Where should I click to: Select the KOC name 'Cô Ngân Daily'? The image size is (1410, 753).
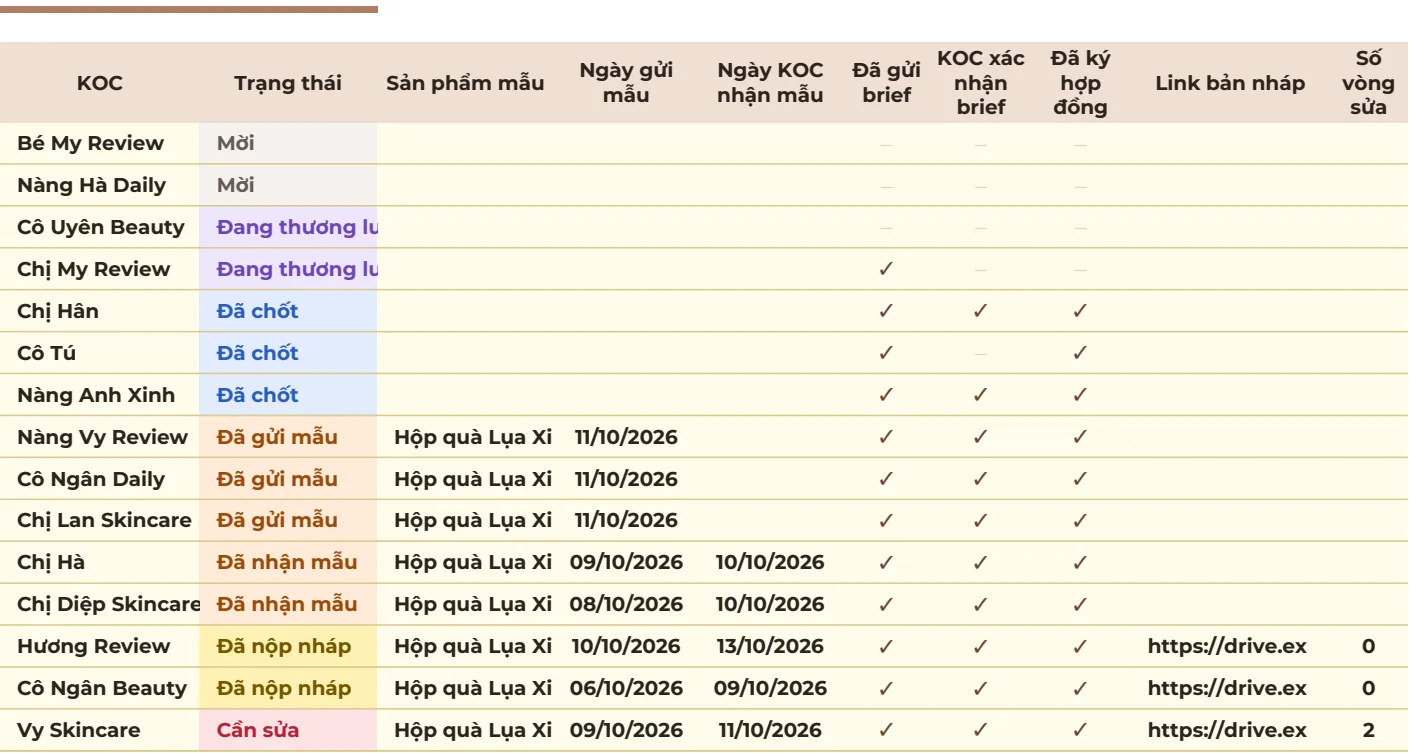pos(91,479)
